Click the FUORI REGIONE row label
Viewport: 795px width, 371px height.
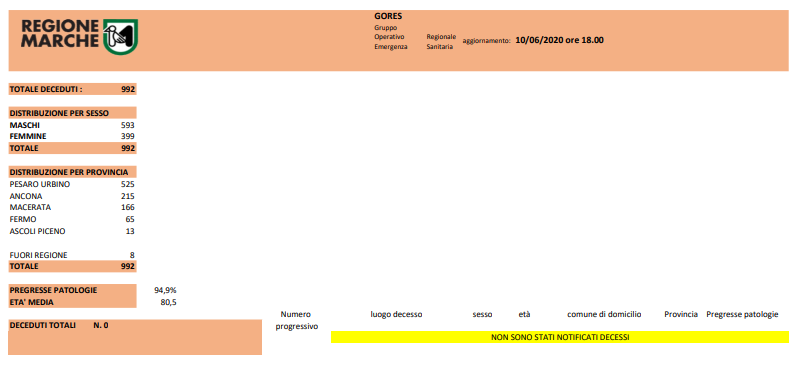39,255
